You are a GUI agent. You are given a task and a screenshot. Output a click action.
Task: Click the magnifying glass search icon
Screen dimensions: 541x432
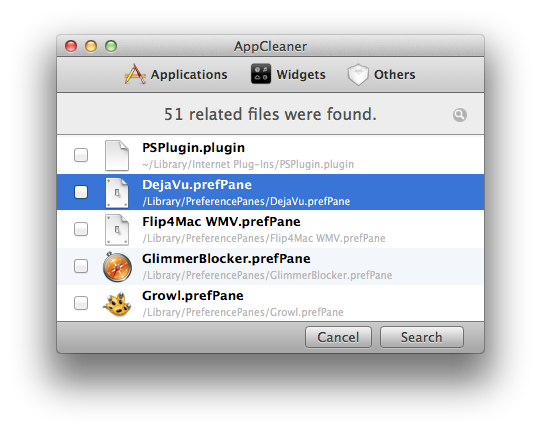[460, 115]
